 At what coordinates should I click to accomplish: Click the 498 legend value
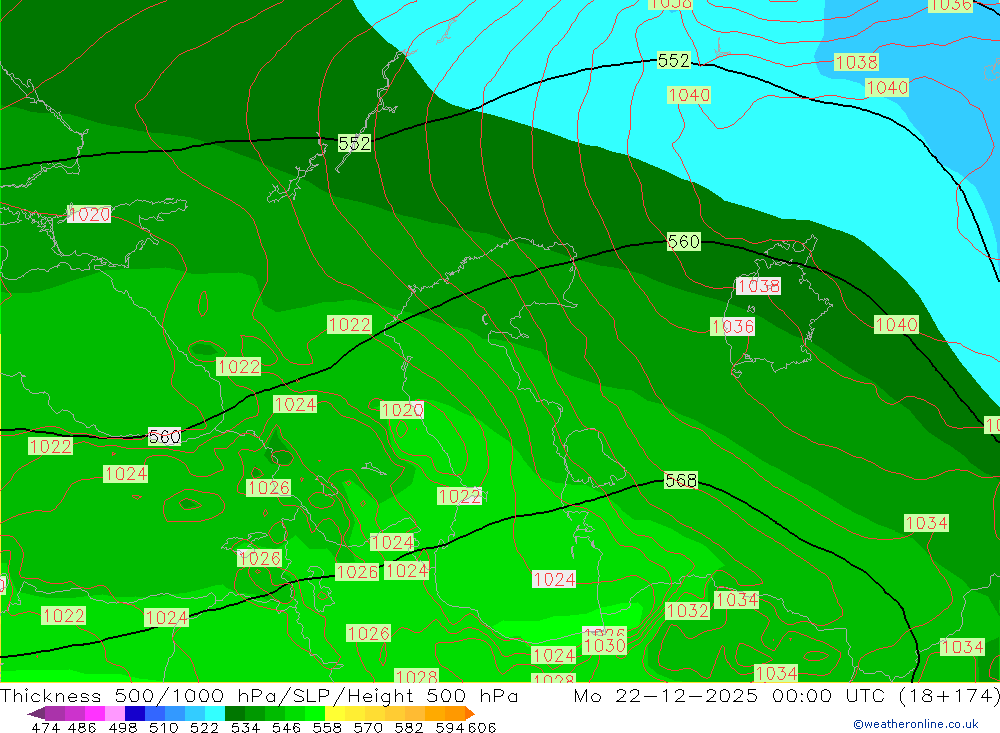coord(122,727)
